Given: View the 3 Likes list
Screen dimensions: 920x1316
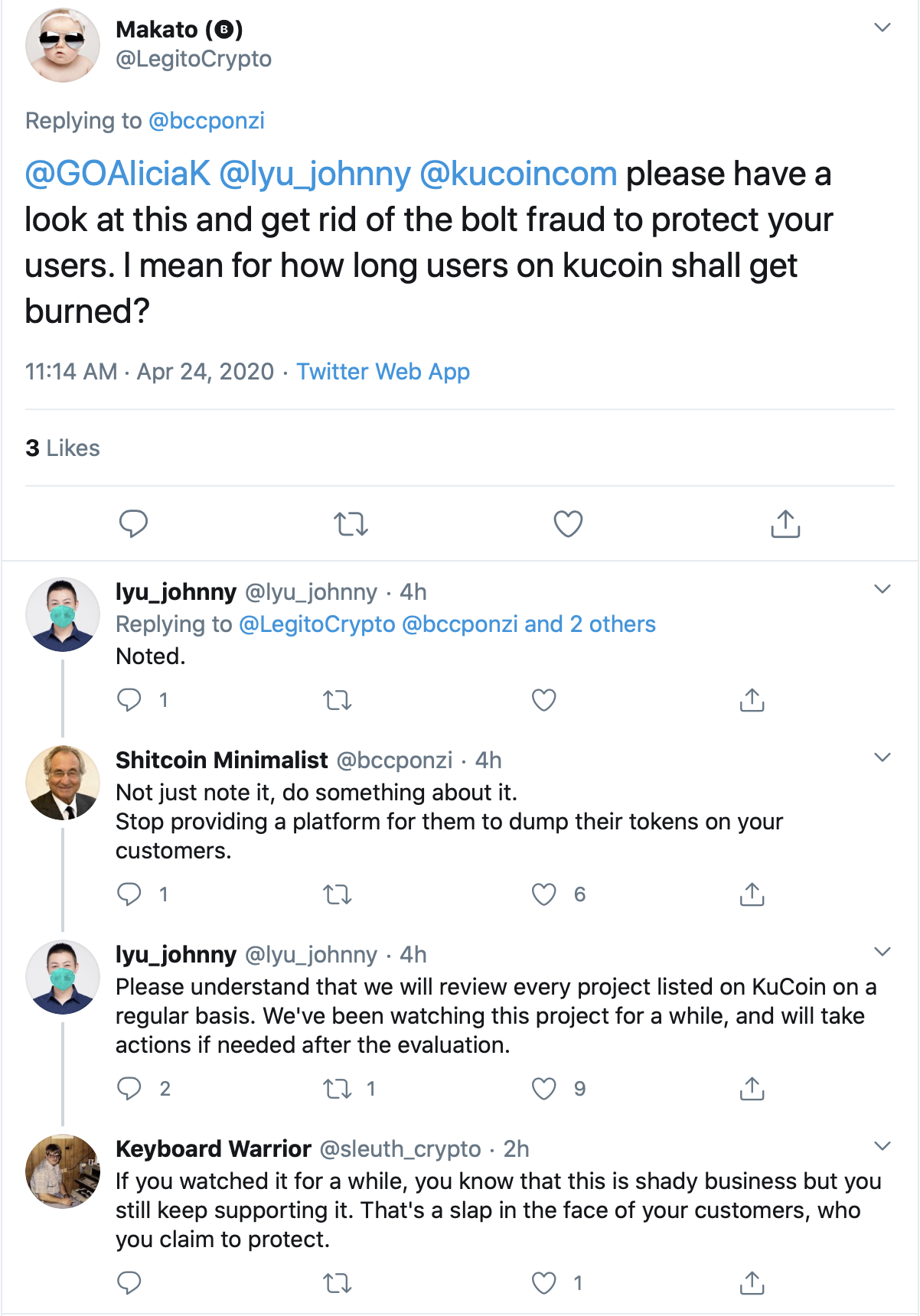Looking at the screenshot, I should pyautogui.click(x=63, y=448).
